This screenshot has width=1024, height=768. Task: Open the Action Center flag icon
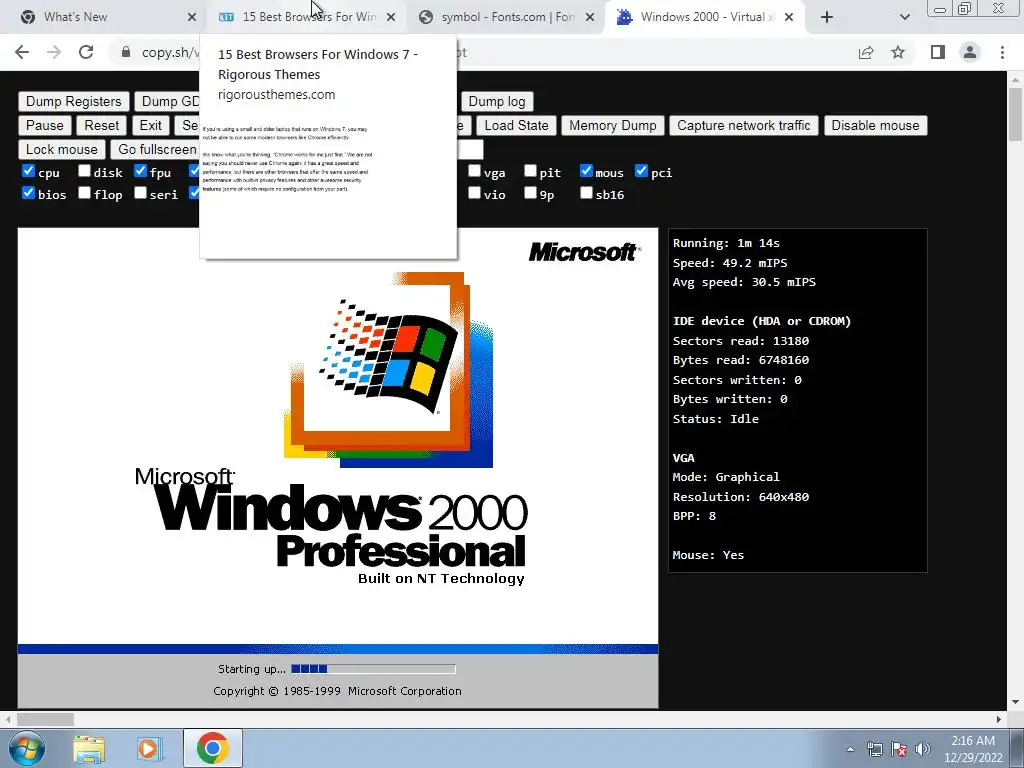pos(899,749)
